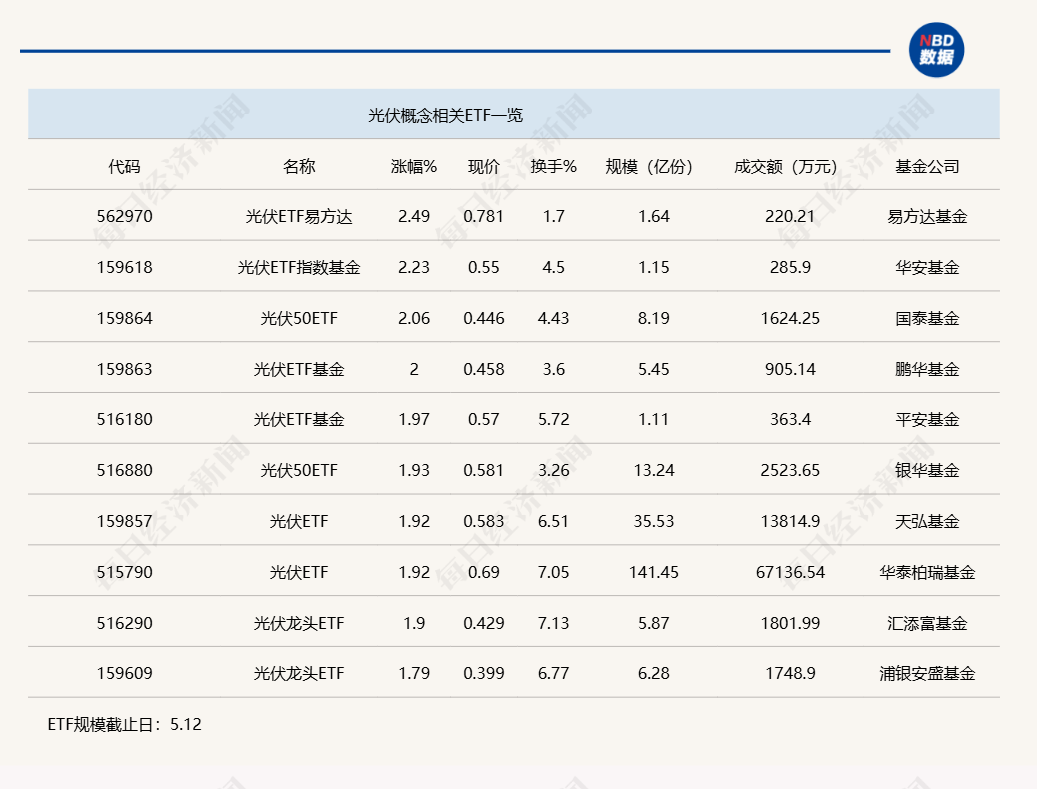Screen dimensions: 1037x789
Task: Select code cell 159863
Action: coord(124,369)
